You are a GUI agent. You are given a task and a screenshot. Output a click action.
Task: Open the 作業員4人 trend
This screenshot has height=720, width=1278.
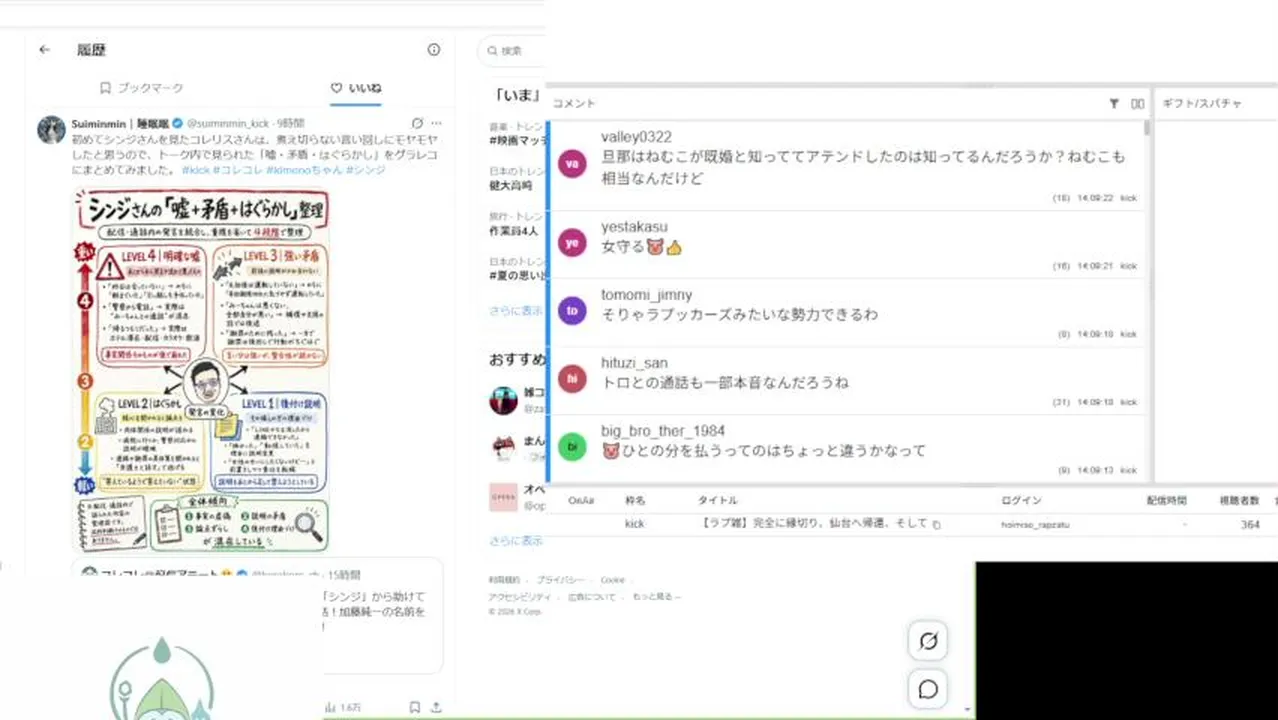pos(514,230)
